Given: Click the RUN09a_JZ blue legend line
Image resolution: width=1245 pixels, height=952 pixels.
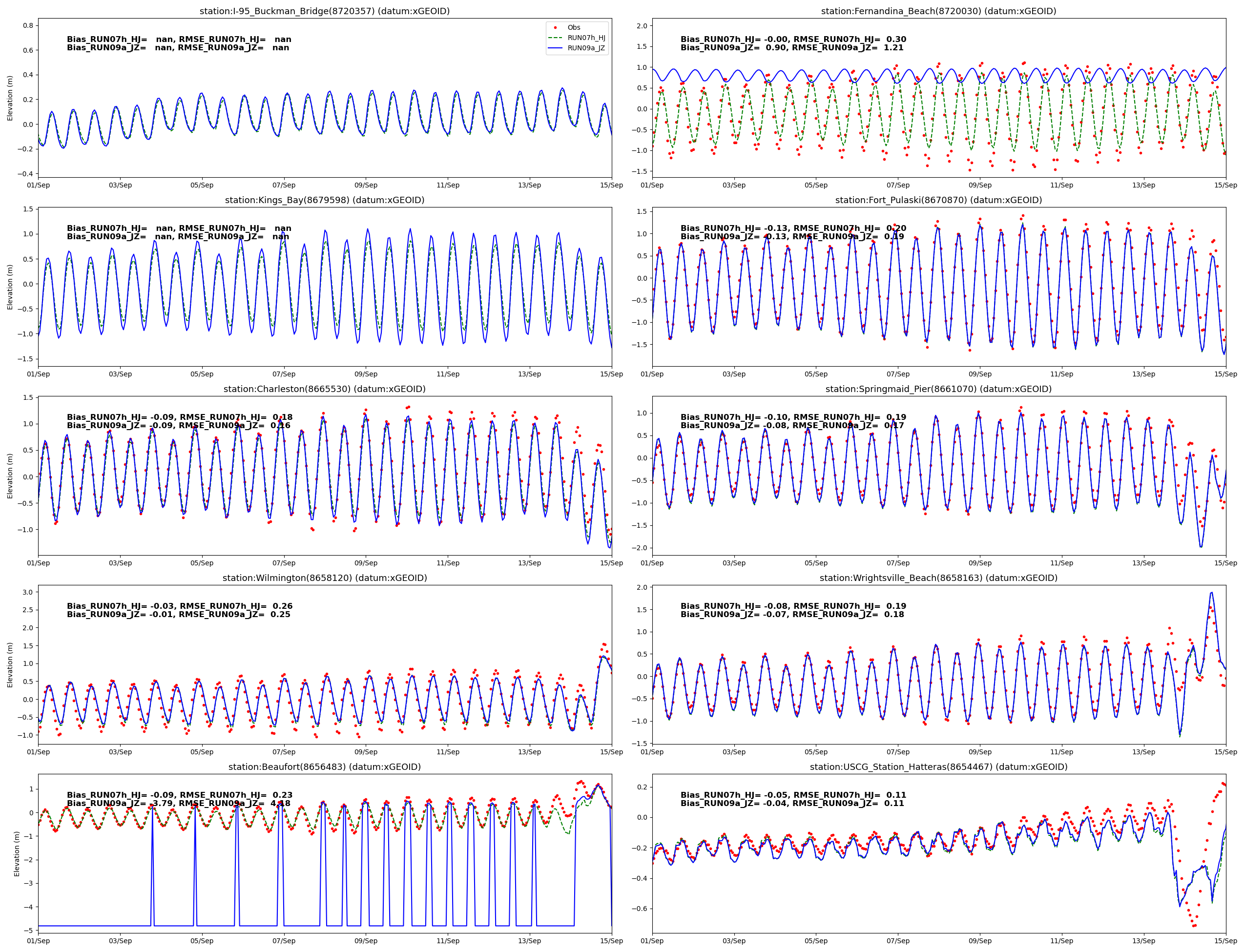Looking at the screenshot, I should [555, 48].
